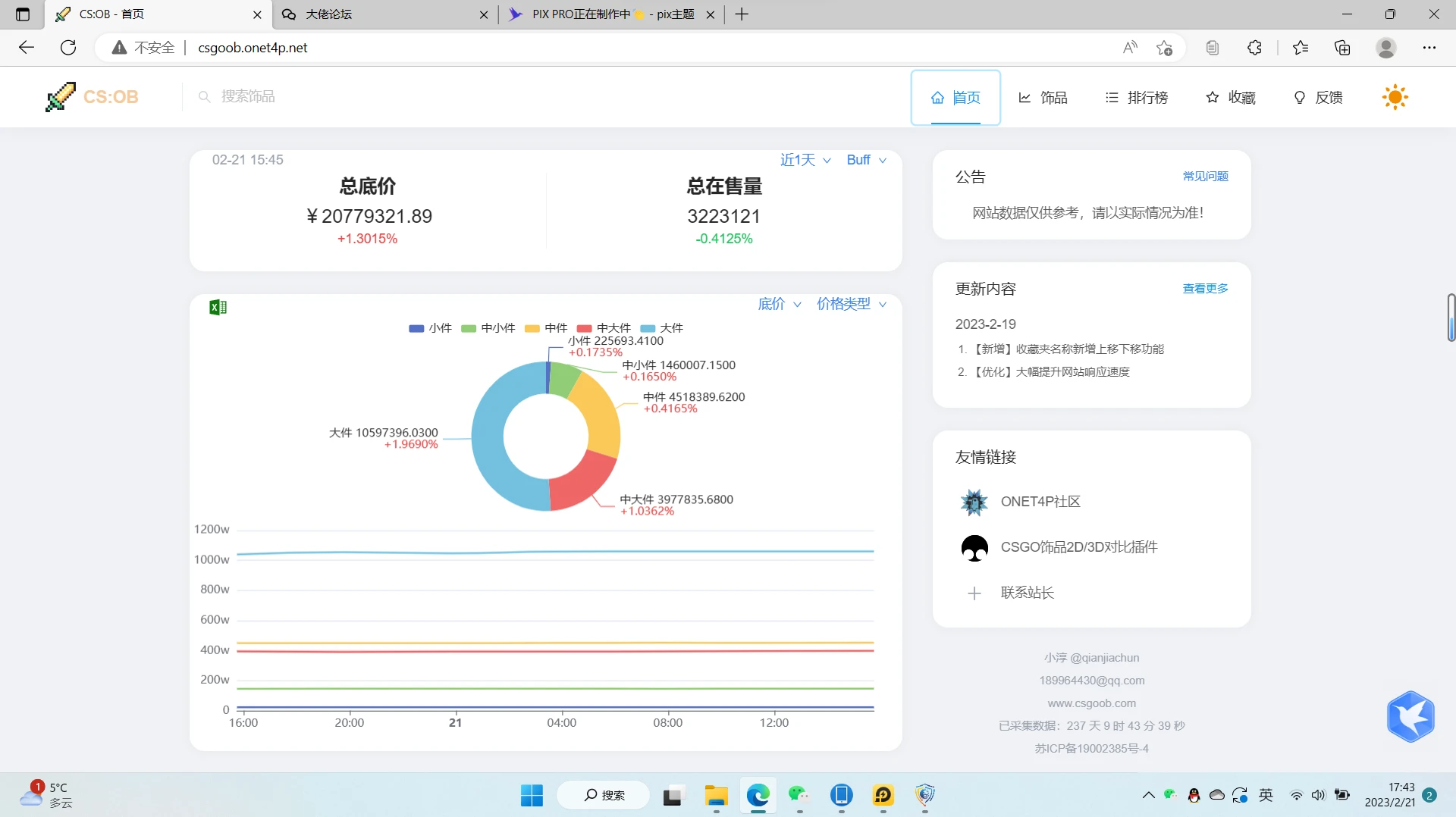Image resolution: width=1456 pixels, height=817 pixels.
Task: Click 查看更多 in update section
Action: pos(1205,289)
